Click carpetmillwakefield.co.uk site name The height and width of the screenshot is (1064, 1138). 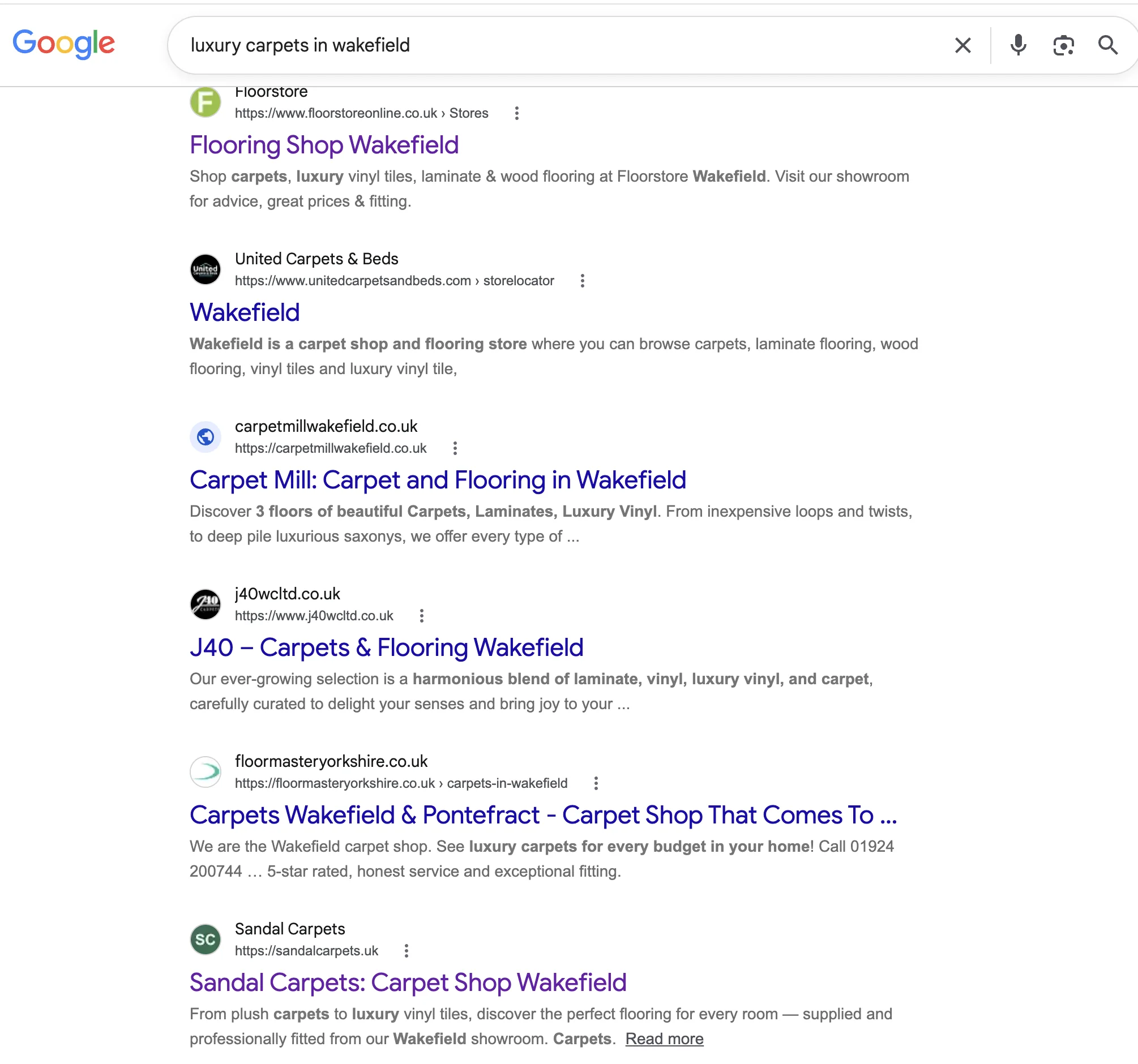pos(326,426)
